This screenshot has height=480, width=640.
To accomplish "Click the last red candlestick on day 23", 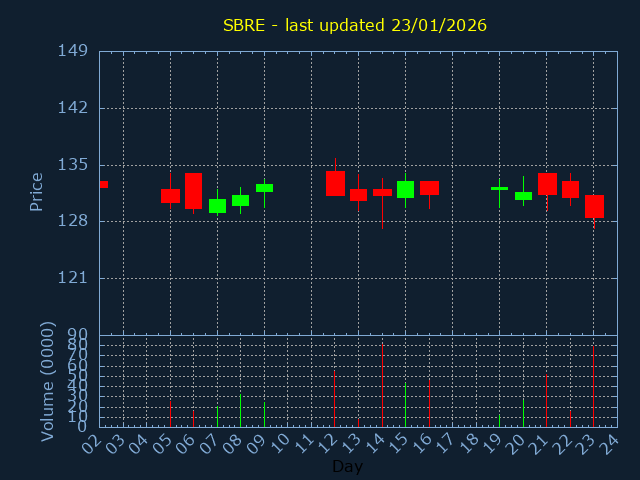I will click(x=594, y=206).
